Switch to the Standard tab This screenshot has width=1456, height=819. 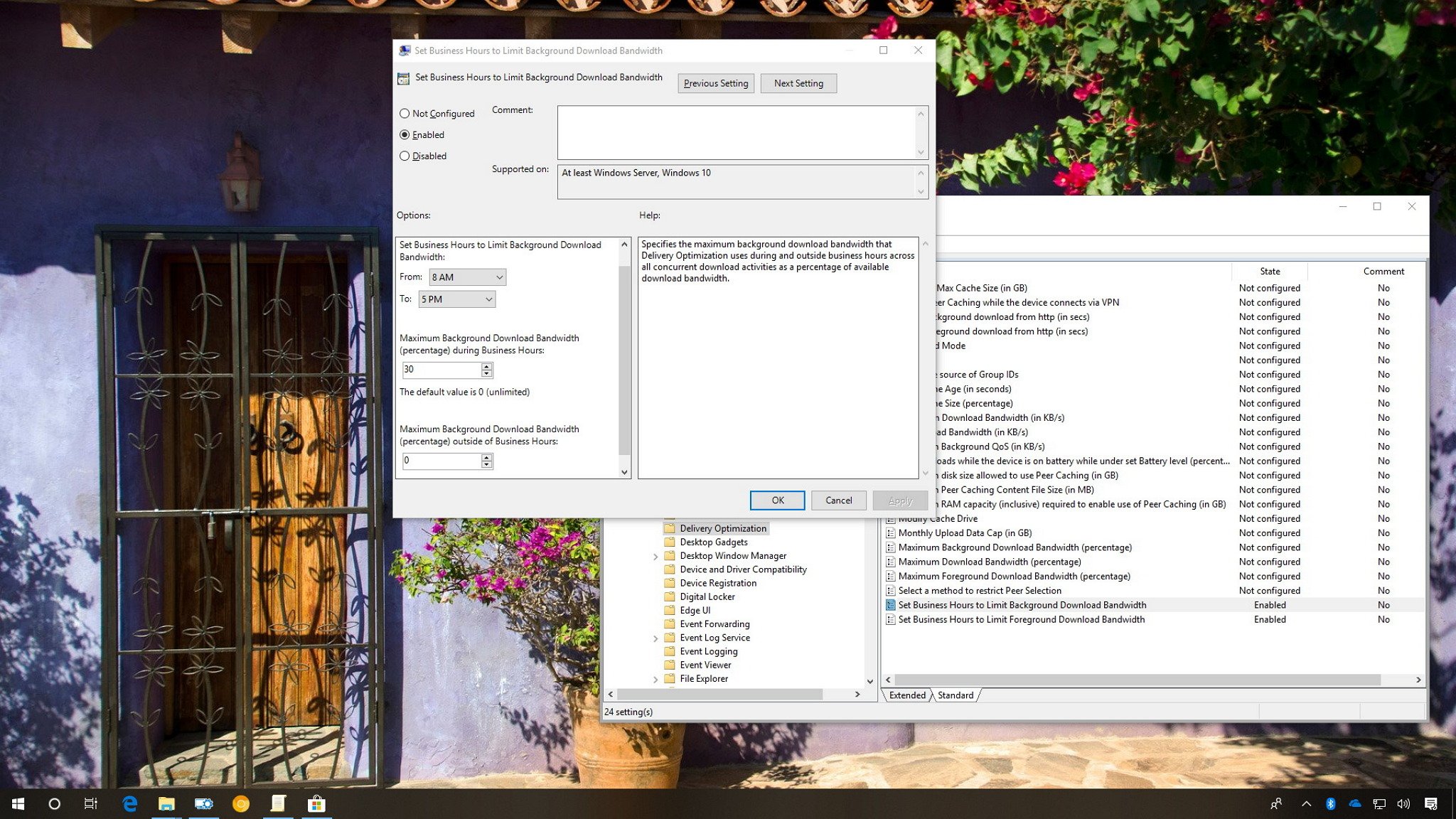[953, 695]
